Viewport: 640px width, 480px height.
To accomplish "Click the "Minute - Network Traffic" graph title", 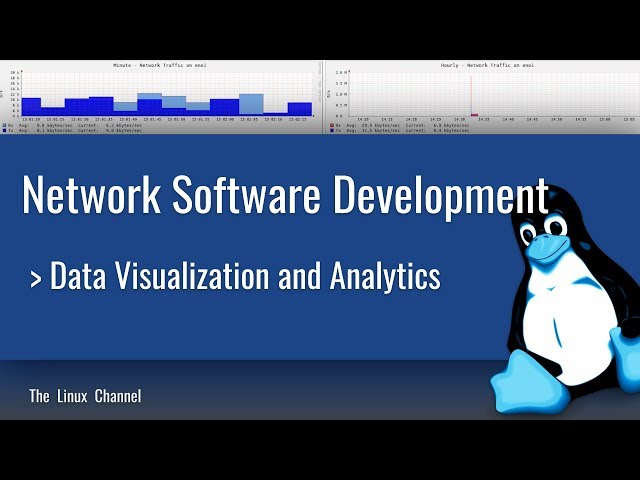I will 160,65.
